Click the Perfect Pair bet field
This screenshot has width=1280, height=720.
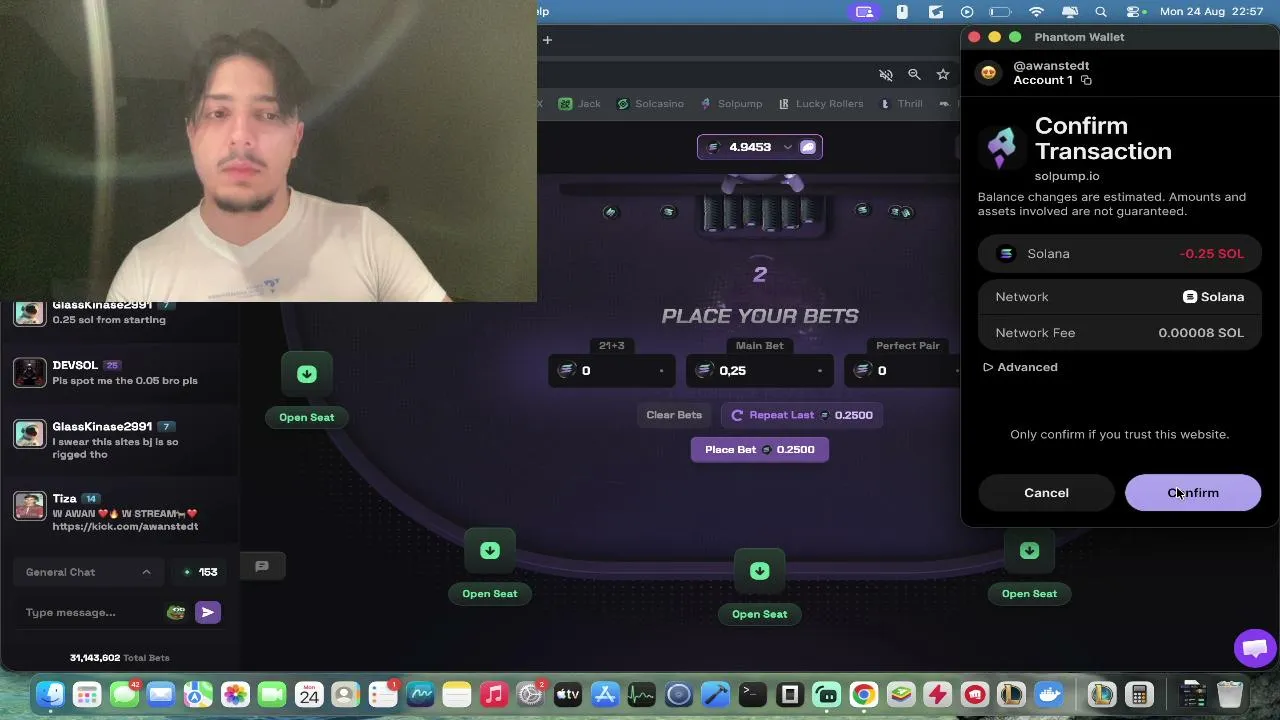click(902, 371)
